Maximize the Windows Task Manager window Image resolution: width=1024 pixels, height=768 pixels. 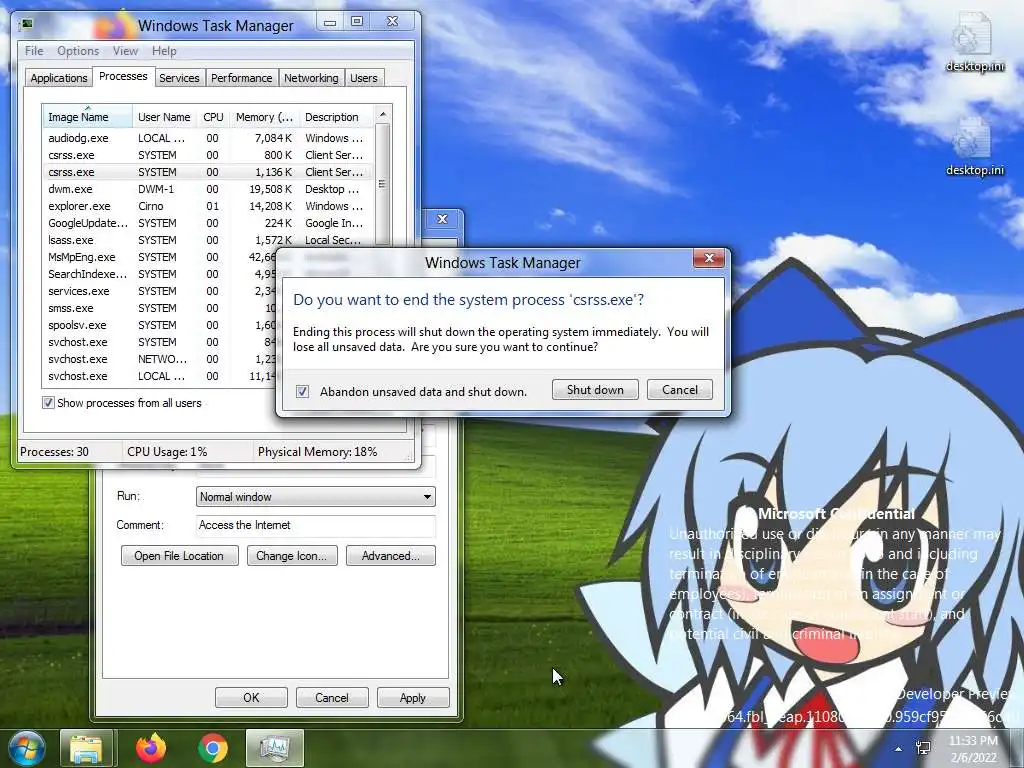click(357, 22)
